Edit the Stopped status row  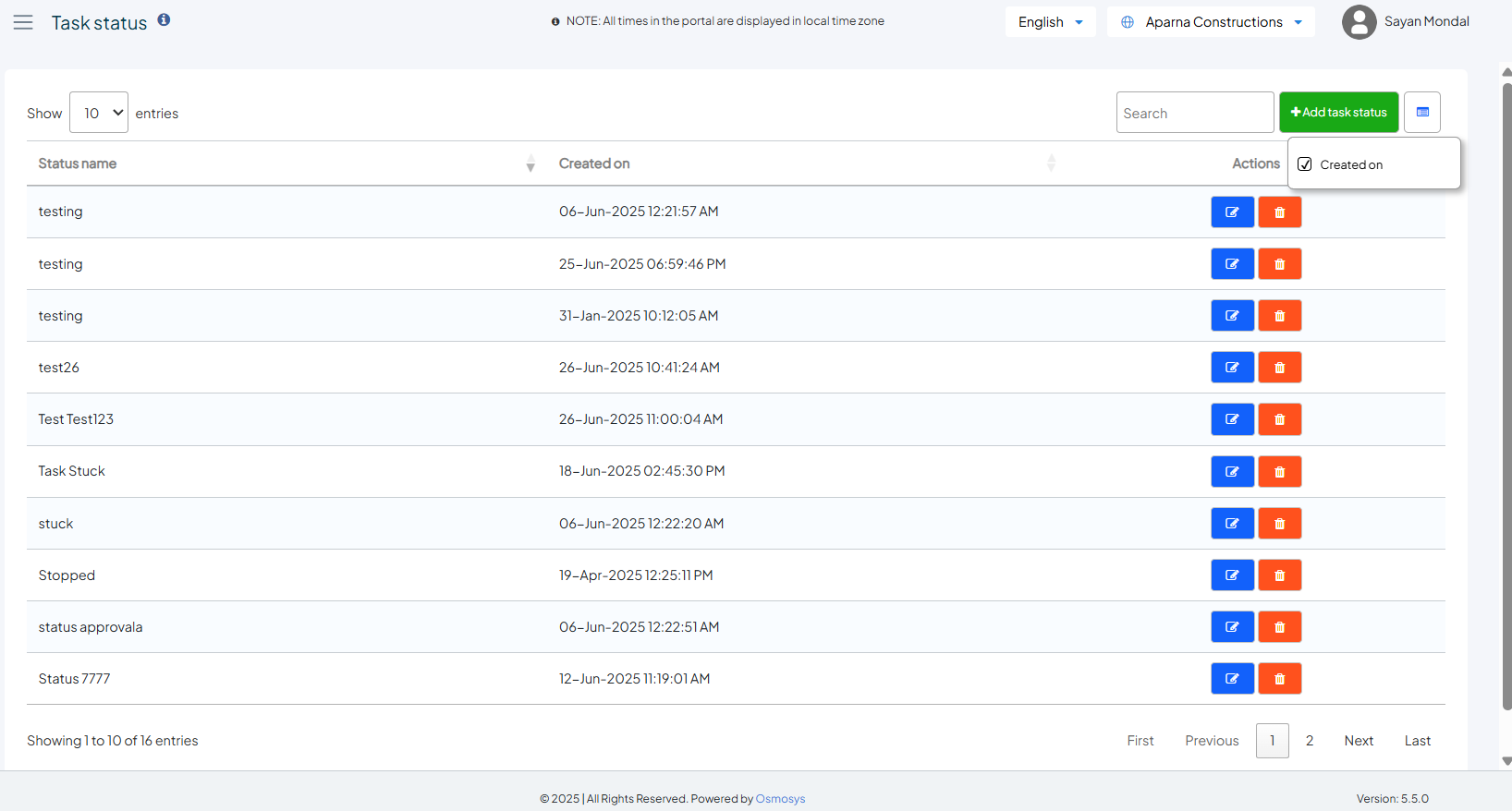(1232, 575)
